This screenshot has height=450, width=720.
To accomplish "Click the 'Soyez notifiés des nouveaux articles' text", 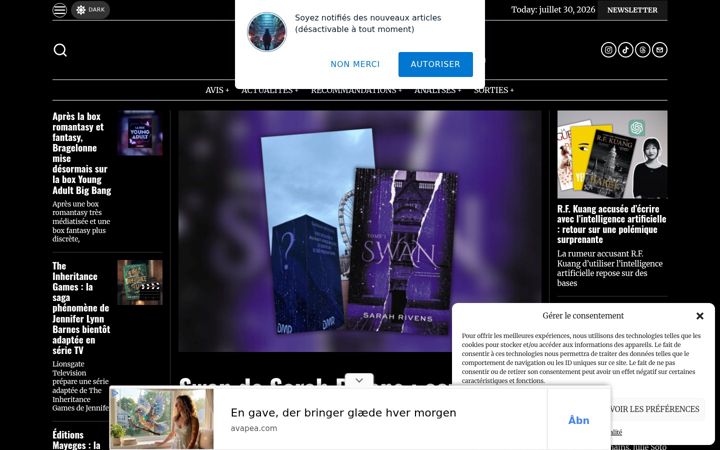I will [x=368, y=23].
